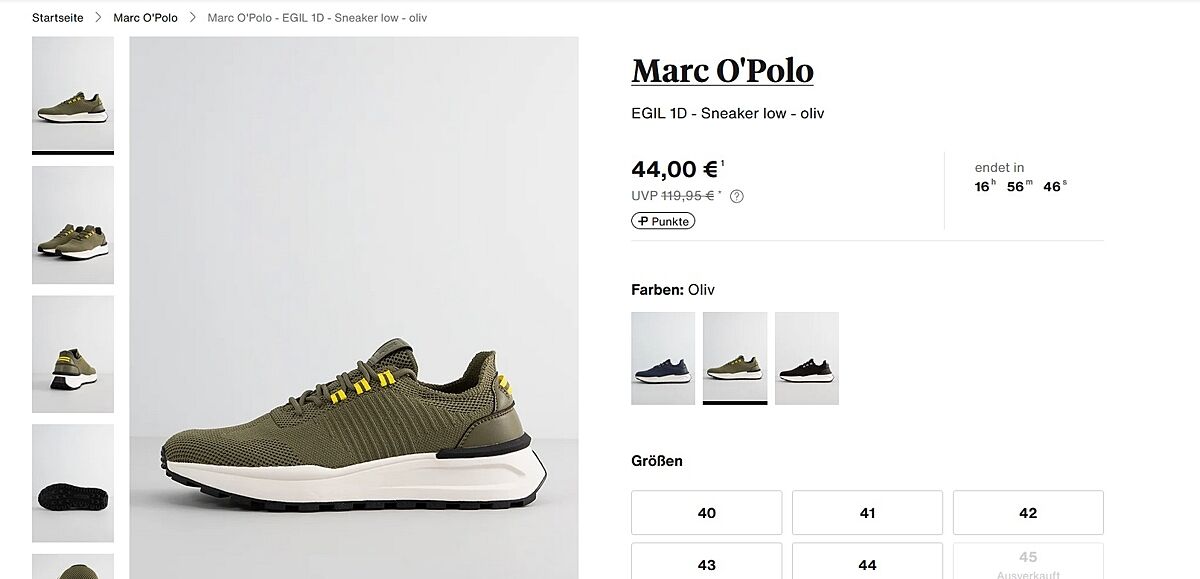Go to Marc O'Polo breadcrumb
The height and width of the screenshot is (579, 1200).
click(x=145, y=18)
